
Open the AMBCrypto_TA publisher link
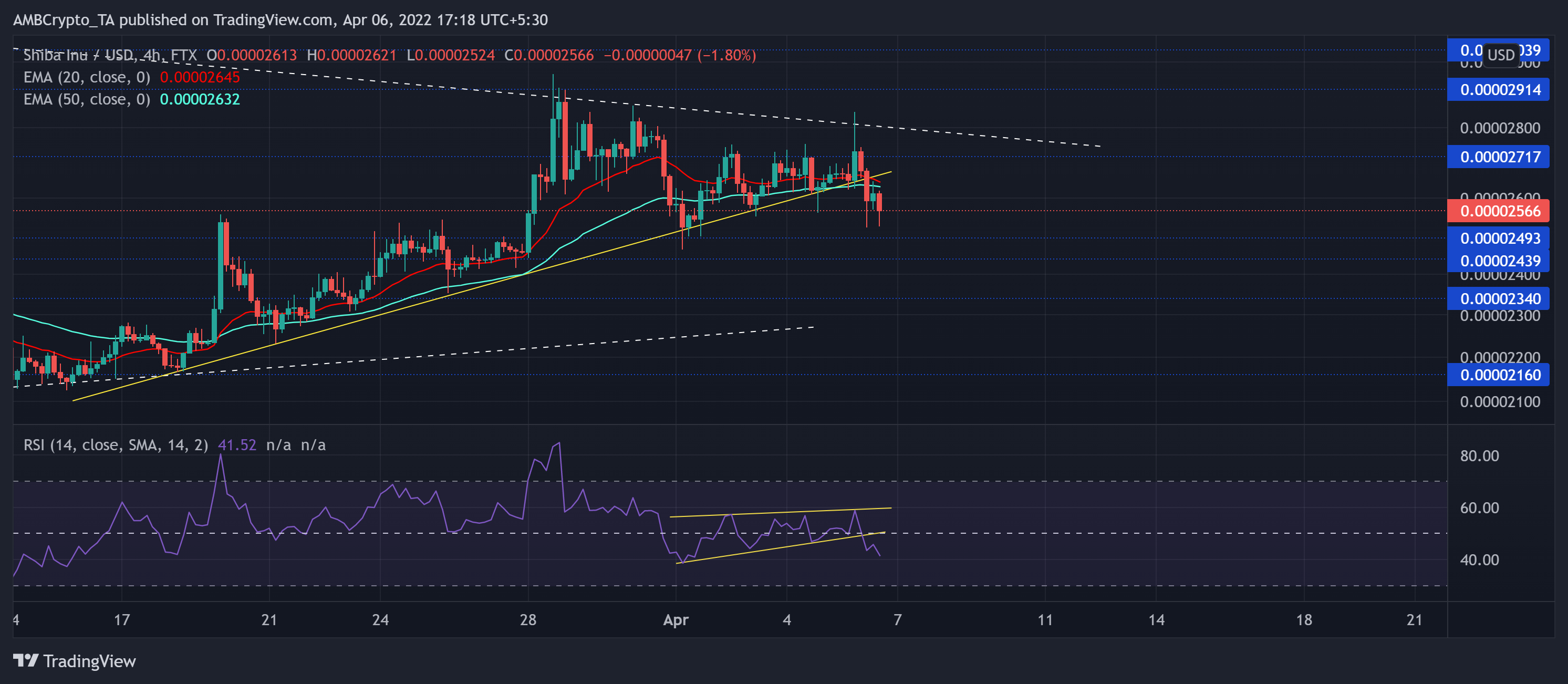click(61, 19)
